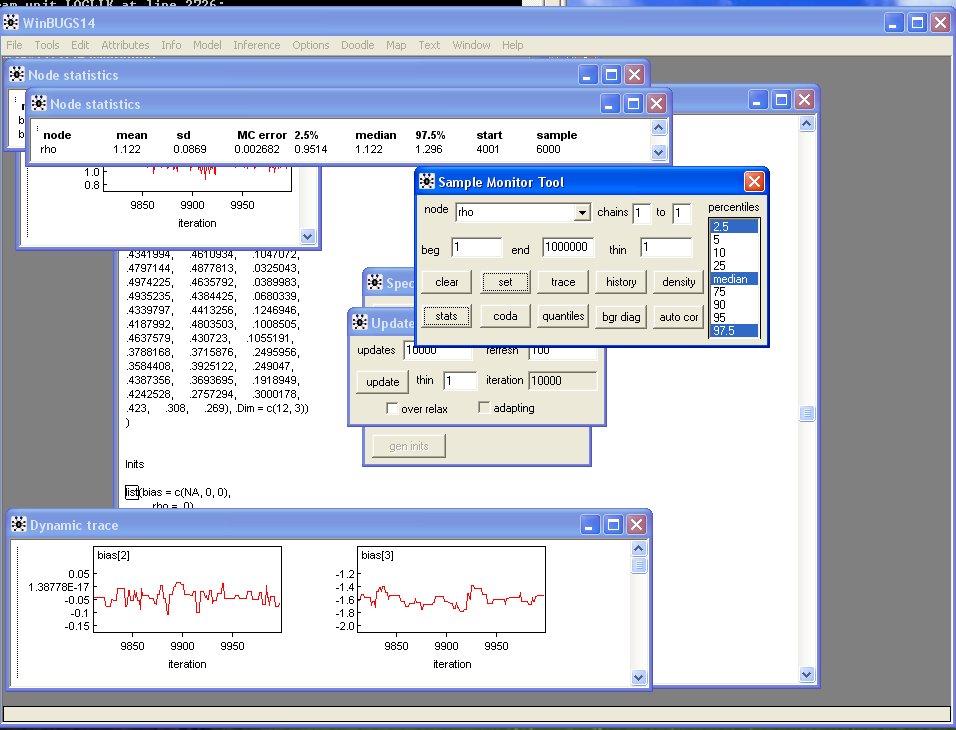This screenshot has width=956, height=730.
Task: Close the Sample Monitor Tool dialog
Action: [754, 181]
